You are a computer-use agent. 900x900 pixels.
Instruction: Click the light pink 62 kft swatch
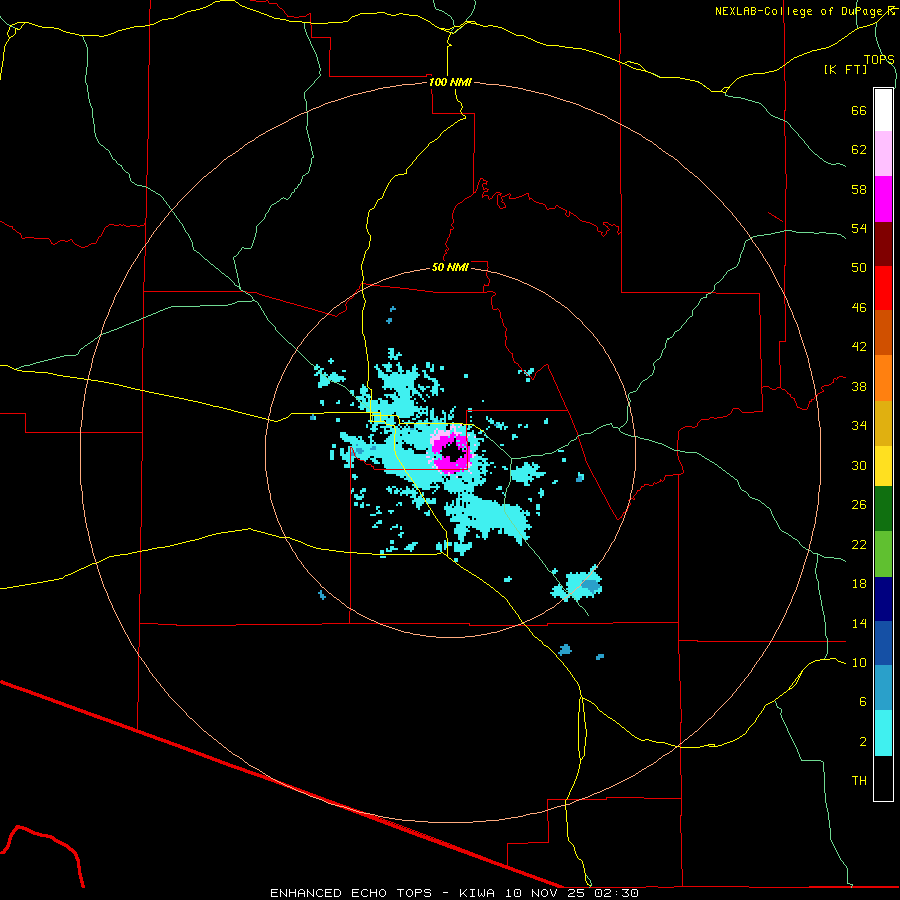[x=883, y=154]
